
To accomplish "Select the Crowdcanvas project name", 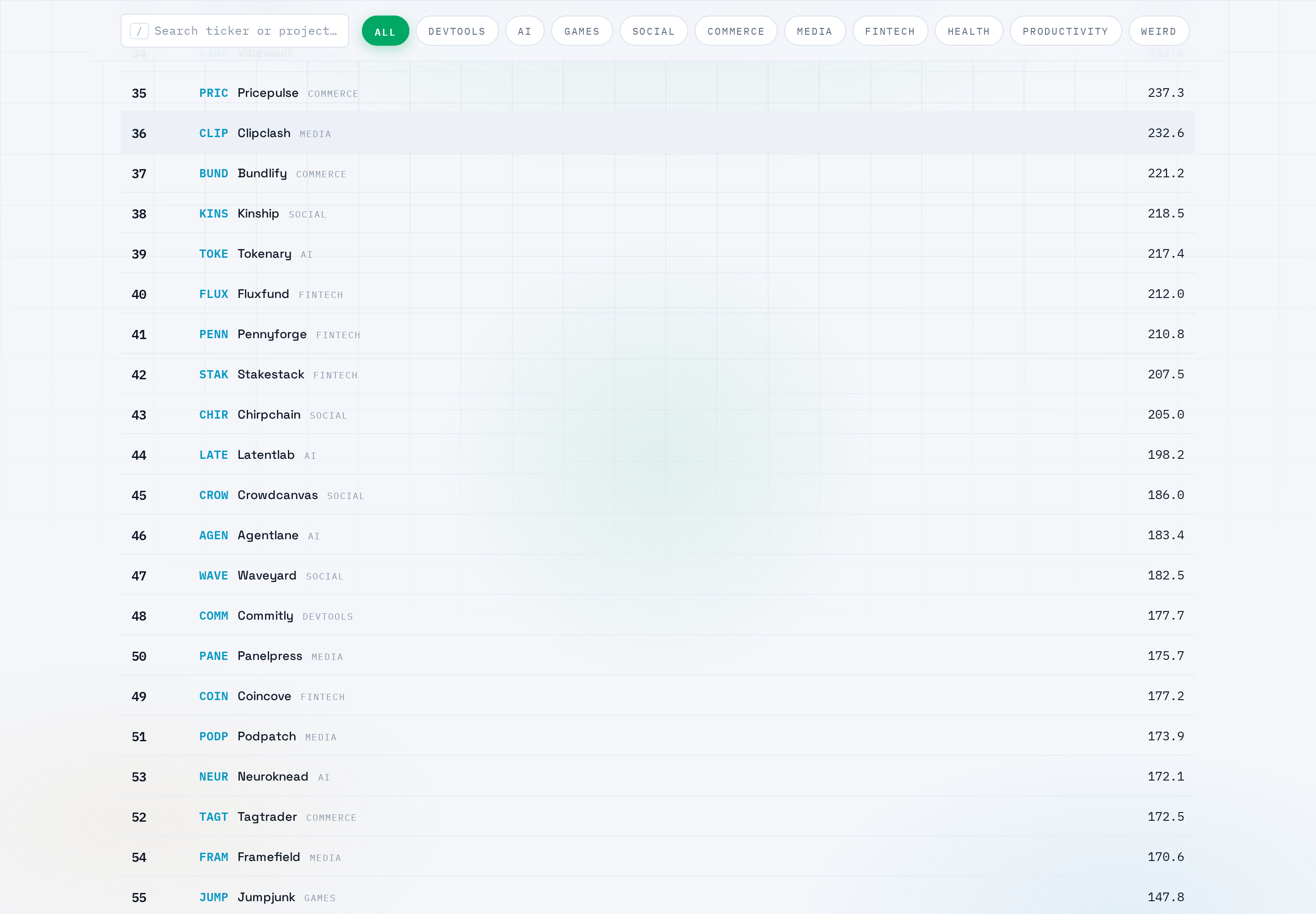I will click(278, 495).
